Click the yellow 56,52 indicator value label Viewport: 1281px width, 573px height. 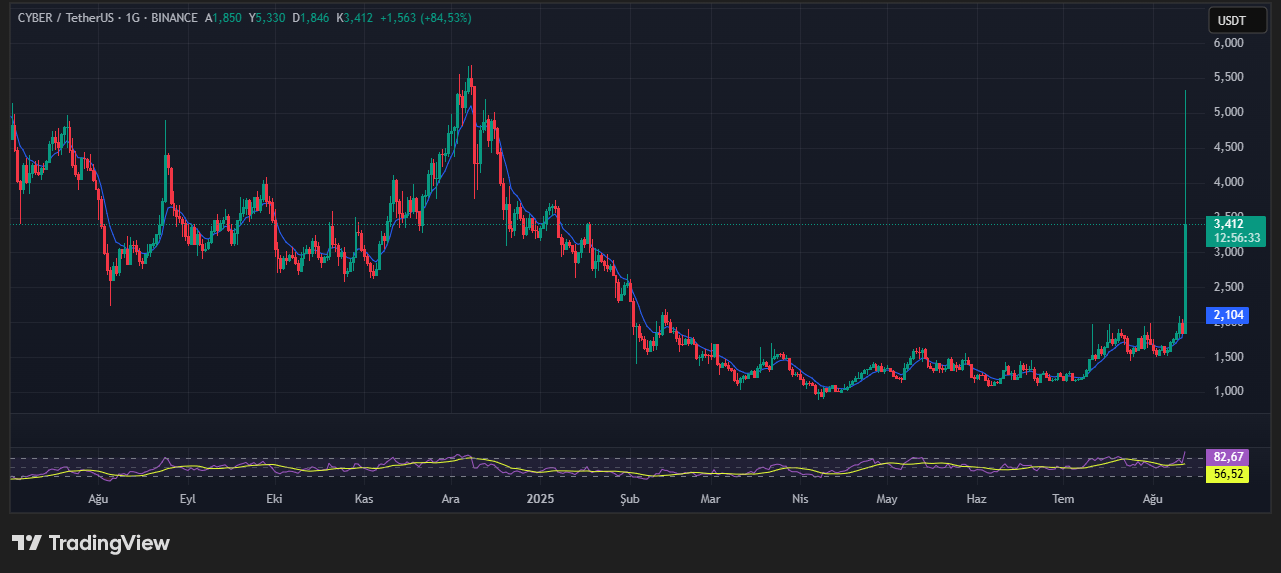(x=1227, y=474)
